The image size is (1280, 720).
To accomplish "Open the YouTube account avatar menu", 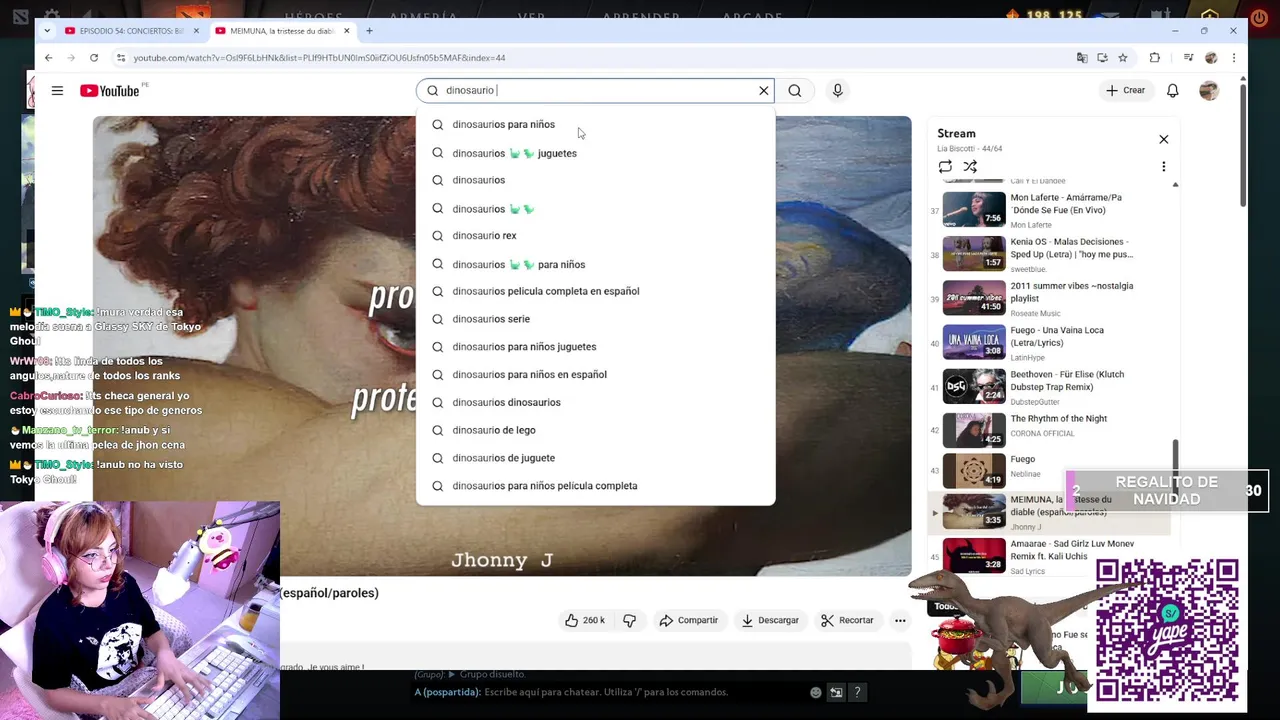I will [1209, 91].
